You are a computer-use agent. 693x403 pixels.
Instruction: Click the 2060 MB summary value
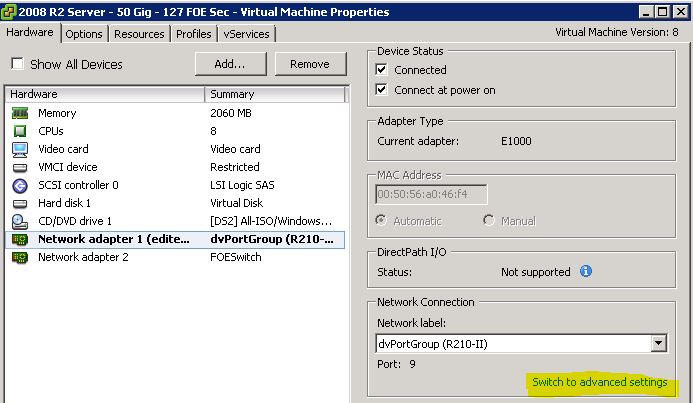(231, 113)
